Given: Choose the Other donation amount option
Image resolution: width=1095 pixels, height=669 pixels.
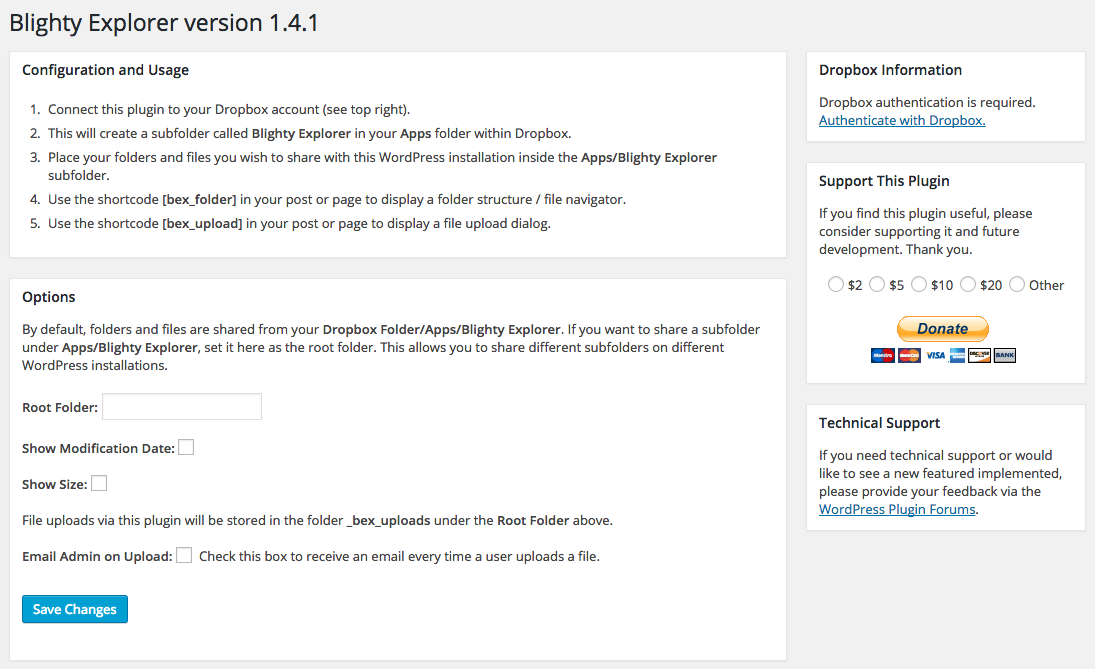Looking at the screenshot, I should [1017, 284].
